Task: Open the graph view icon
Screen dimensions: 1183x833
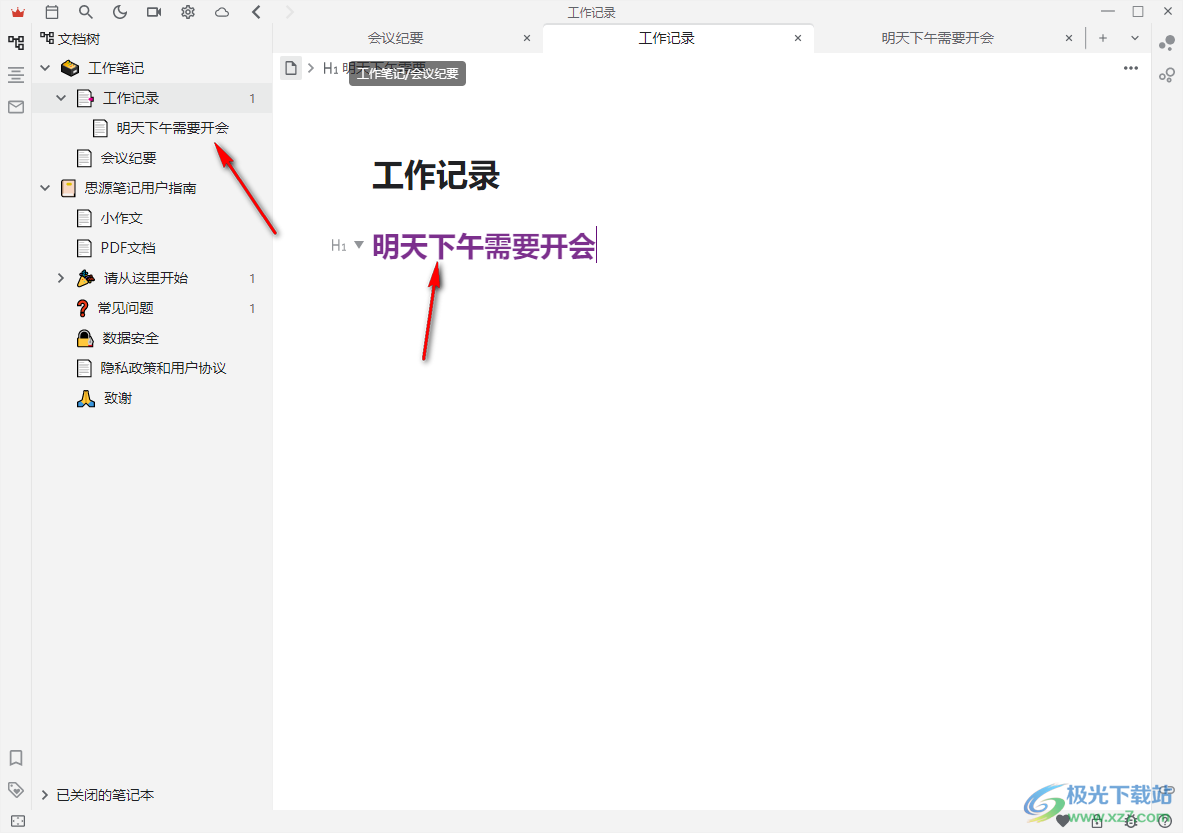Action: pos(1166,43)
